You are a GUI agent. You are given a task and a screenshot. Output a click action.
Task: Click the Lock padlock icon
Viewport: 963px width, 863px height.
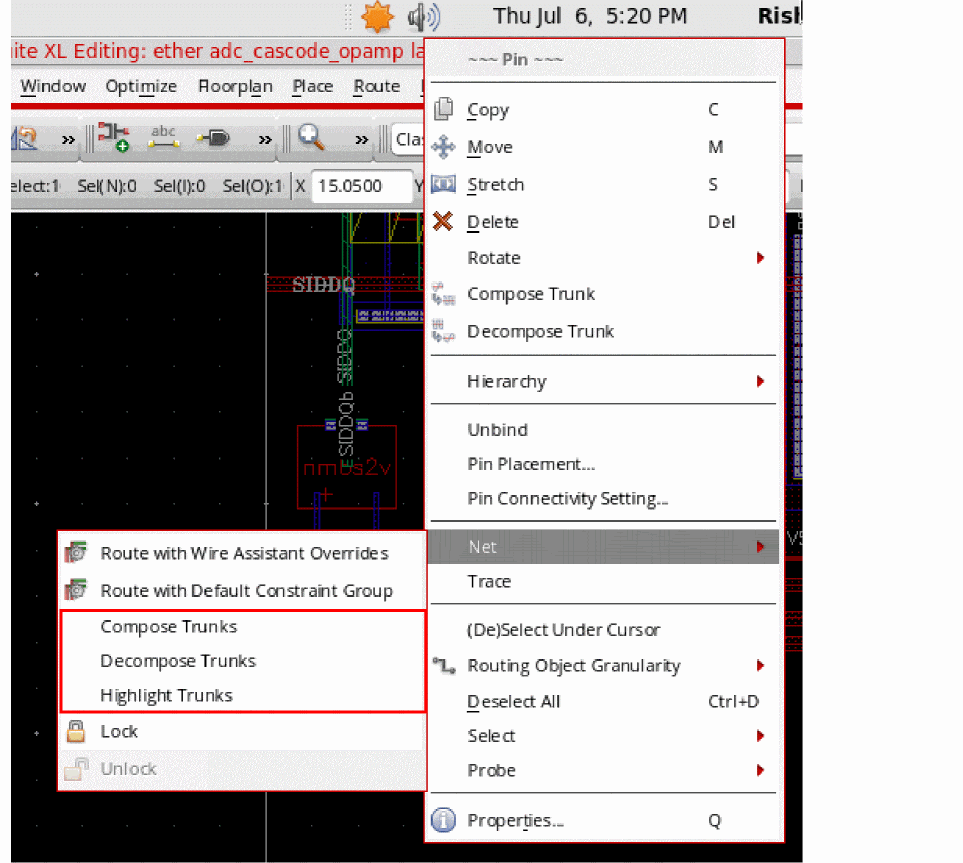click(x=76, y=732)
